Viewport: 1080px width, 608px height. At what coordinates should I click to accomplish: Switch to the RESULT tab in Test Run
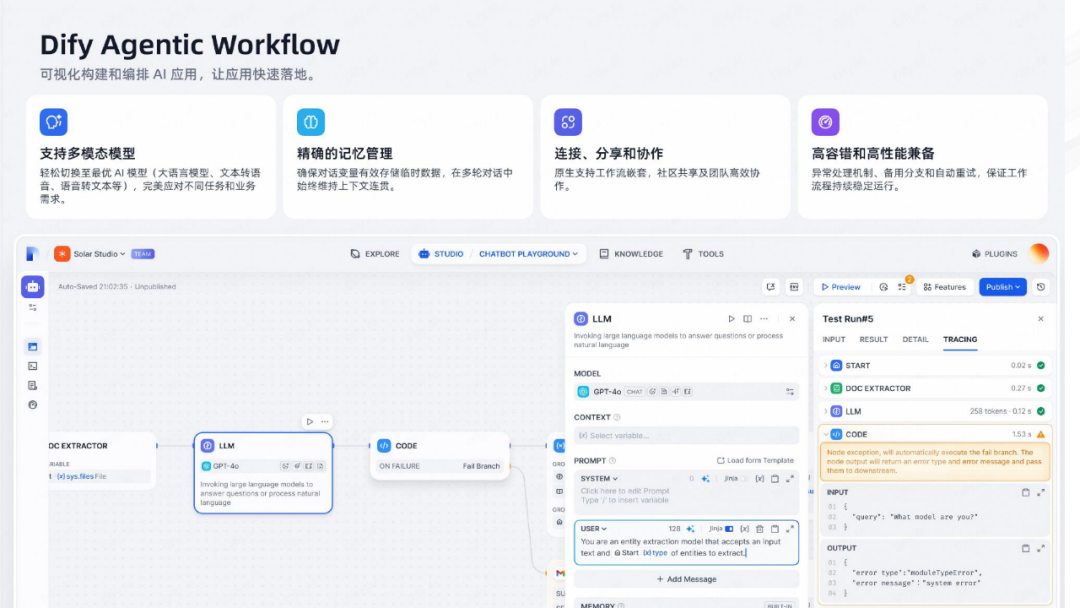[x=873, y=339]
